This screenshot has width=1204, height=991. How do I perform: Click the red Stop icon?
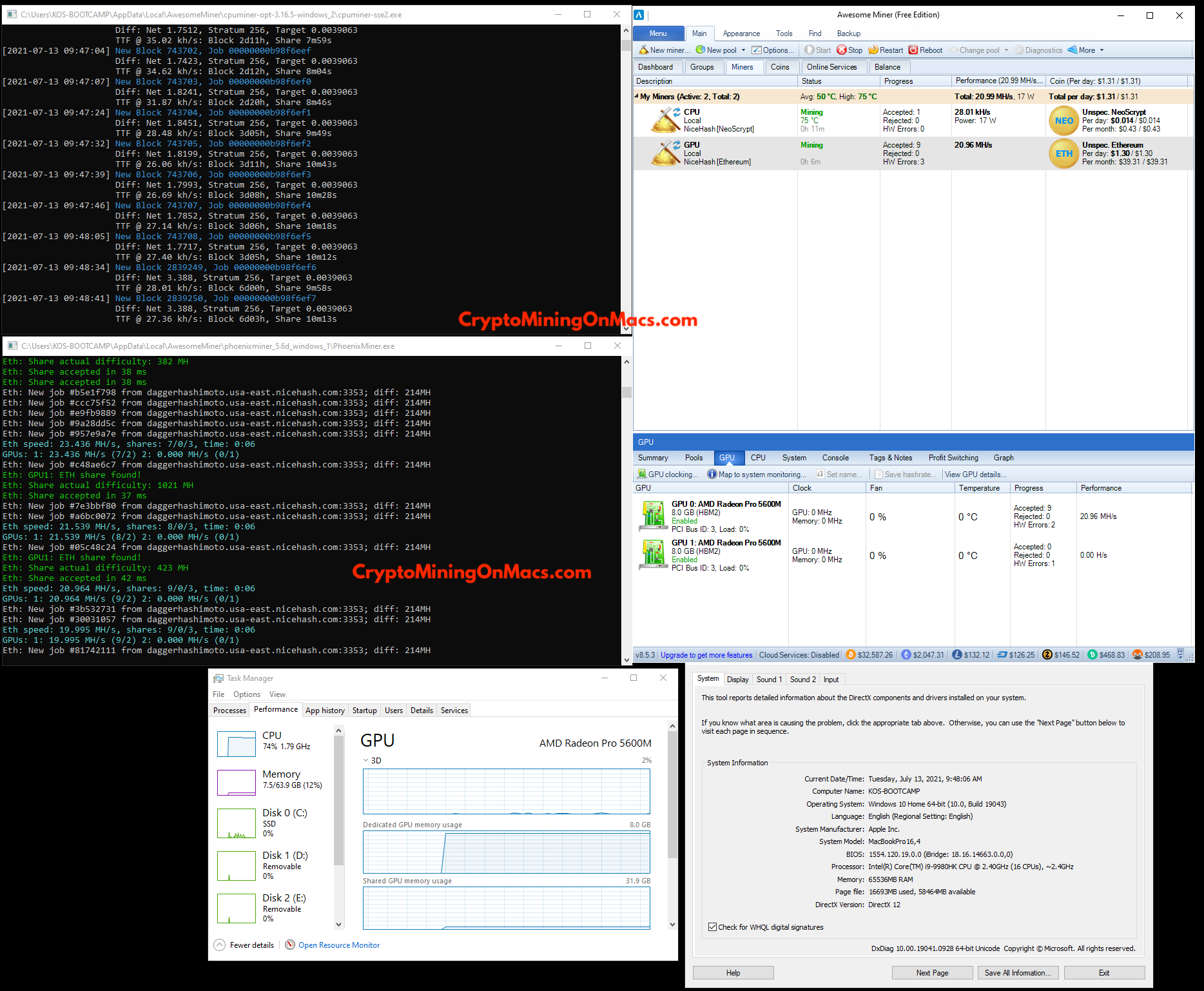click(x=841, y=50)
